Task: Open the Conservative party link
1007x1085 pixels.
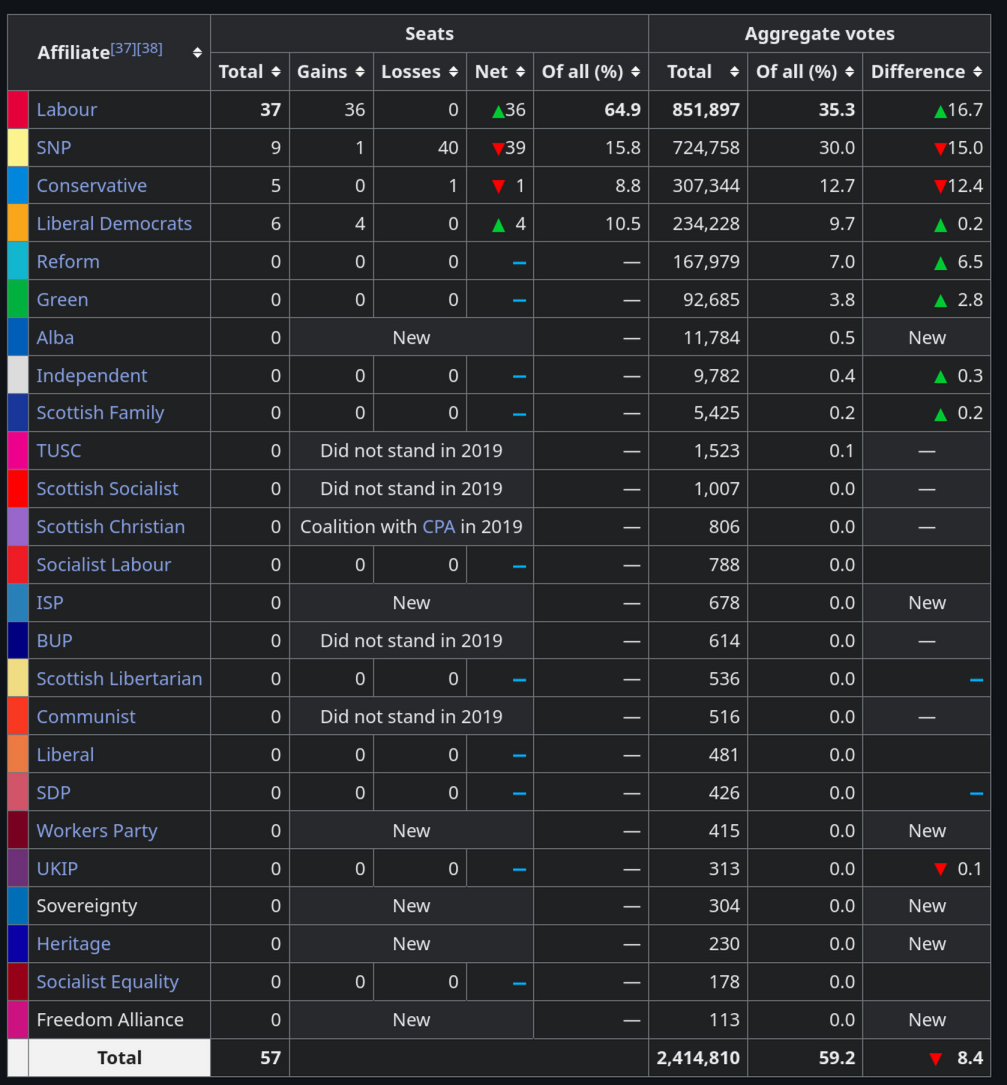Action: [91, 185]
